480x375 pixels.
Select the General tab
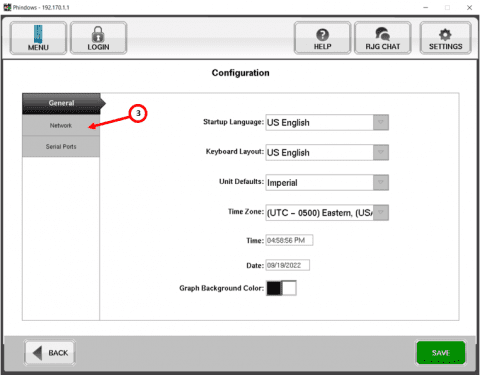(61, 103)
